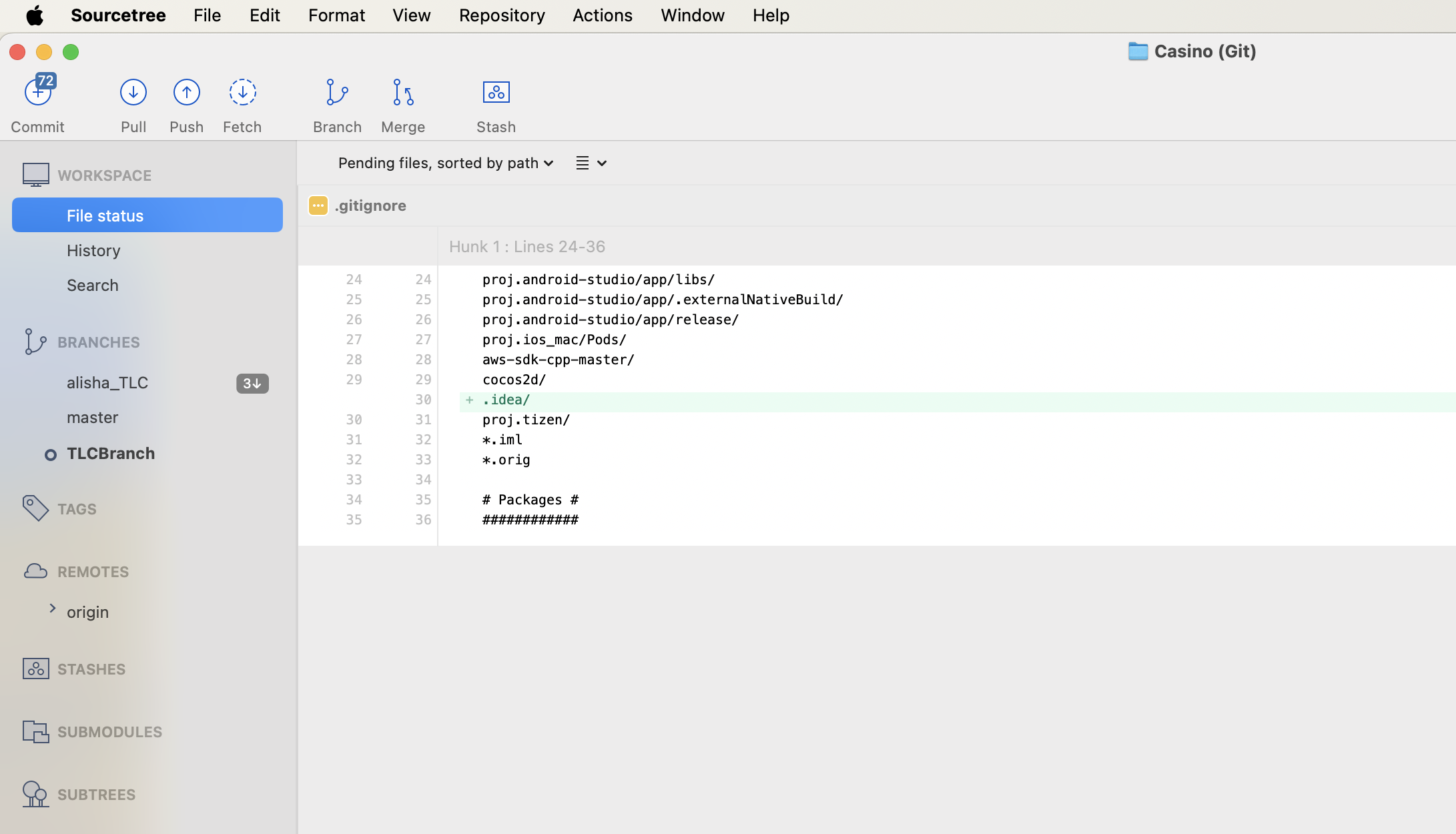Open the Apple menu
Image resolution: width=1456 pixels, height=834 pixels.
point(35,15)
